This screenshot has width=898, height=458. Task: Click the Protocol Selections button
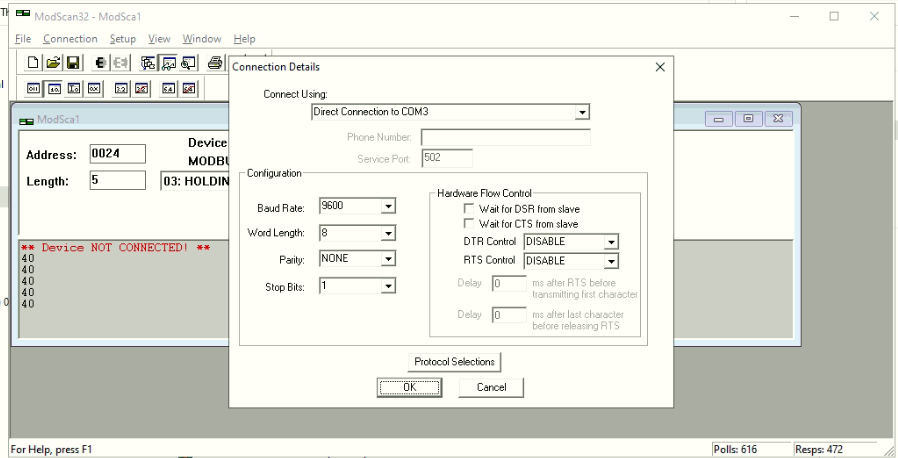tap(454, 362)
